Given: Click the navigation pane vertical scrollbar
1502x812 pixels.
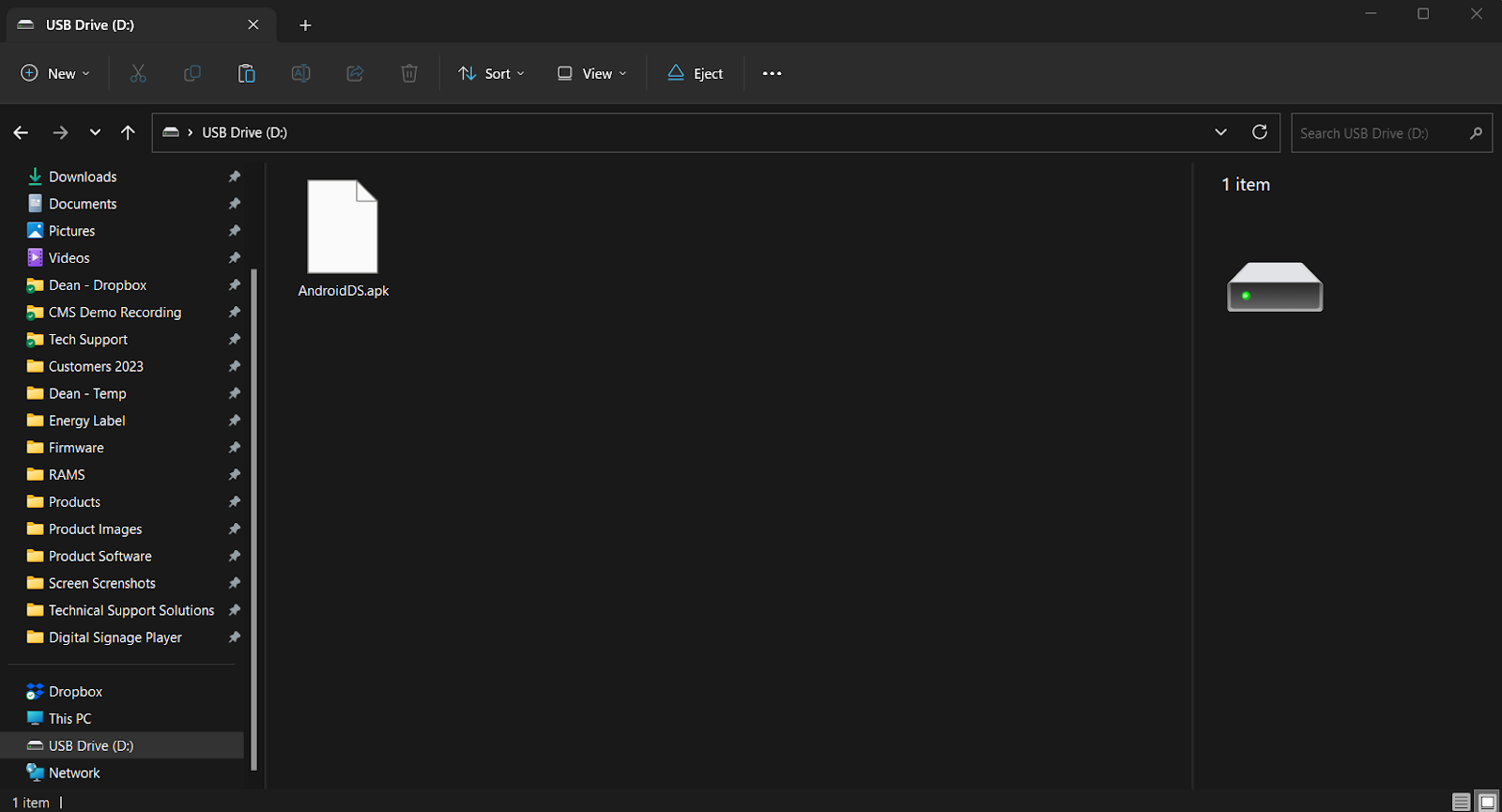Looking at the screenshot, I should [x=254, y=516].
